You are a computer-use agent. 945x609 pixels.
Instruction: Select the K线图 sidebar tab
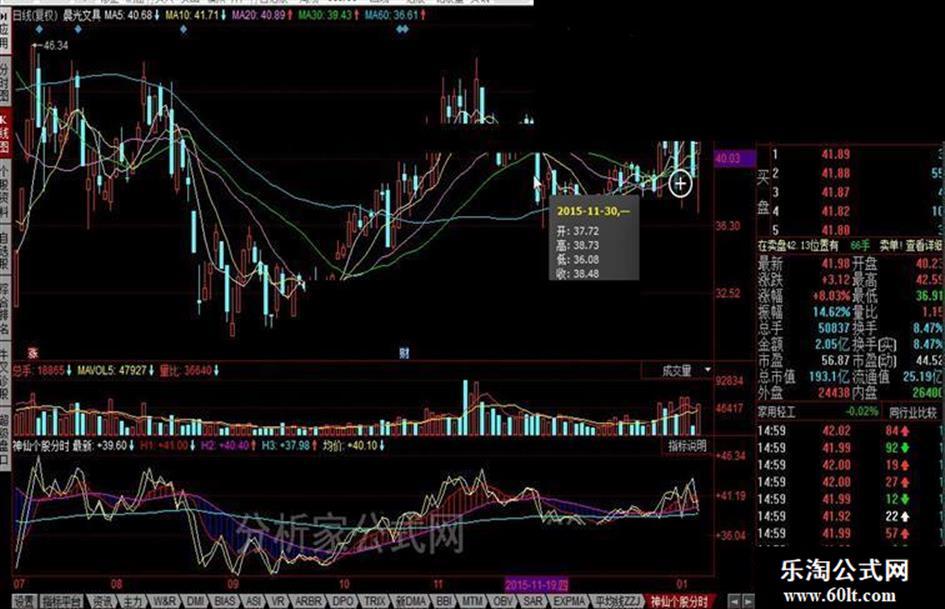[4, 134]
